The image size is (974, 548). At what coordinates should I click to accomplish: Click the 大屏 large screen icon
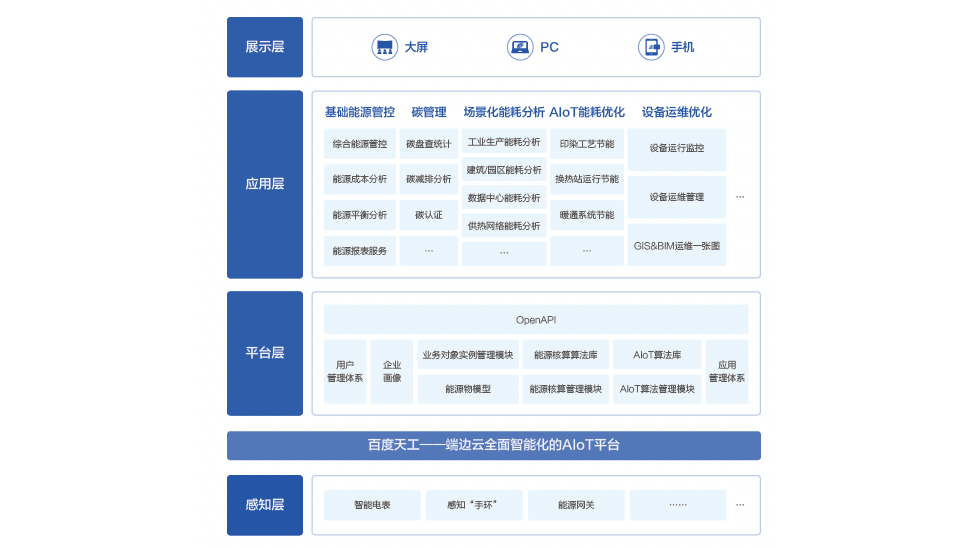tap(385, 47)
